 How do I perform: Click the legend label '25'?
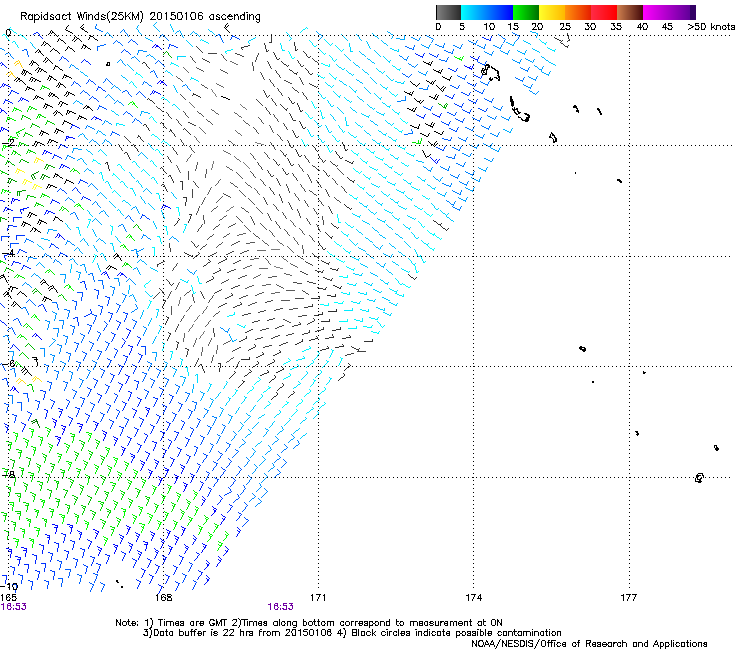[x=565, y=27]
